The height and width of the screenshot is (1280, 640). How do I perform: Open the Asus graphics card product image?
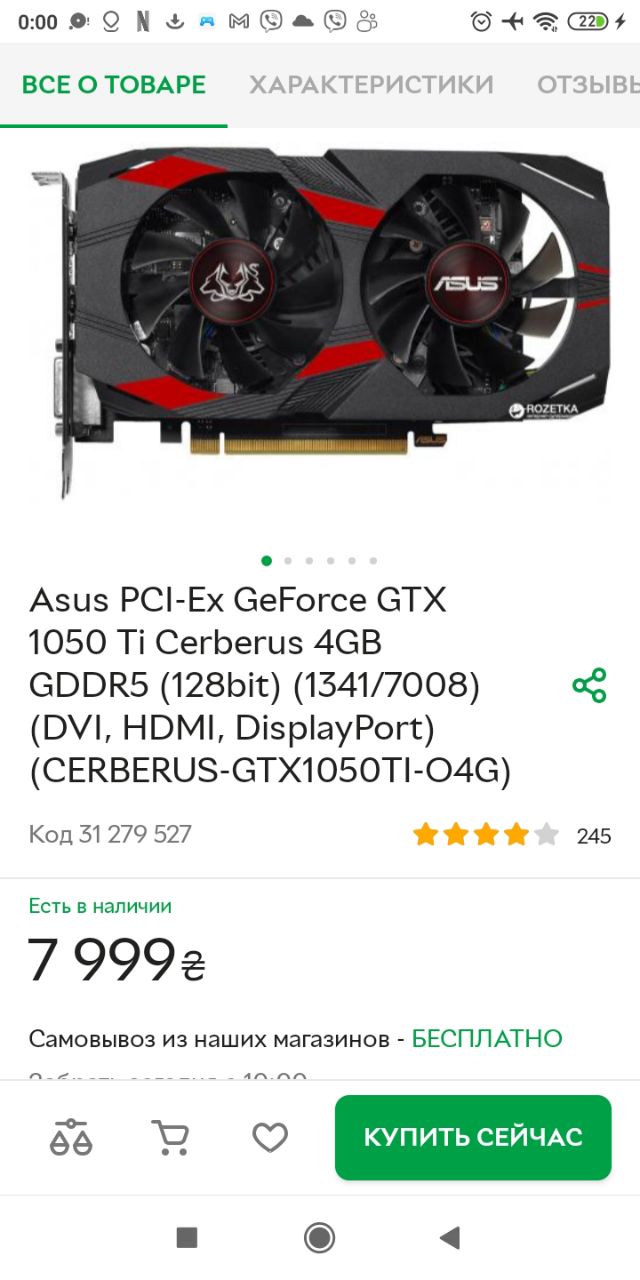point(320,320)
